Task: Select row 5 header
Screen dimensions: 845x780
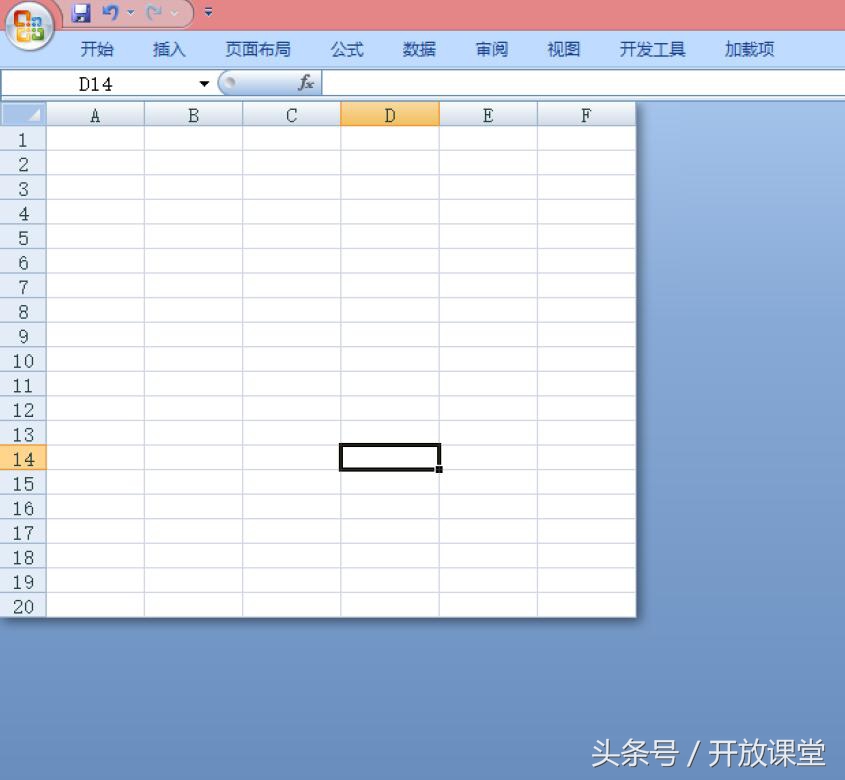Action: click(x=23, y=237)
